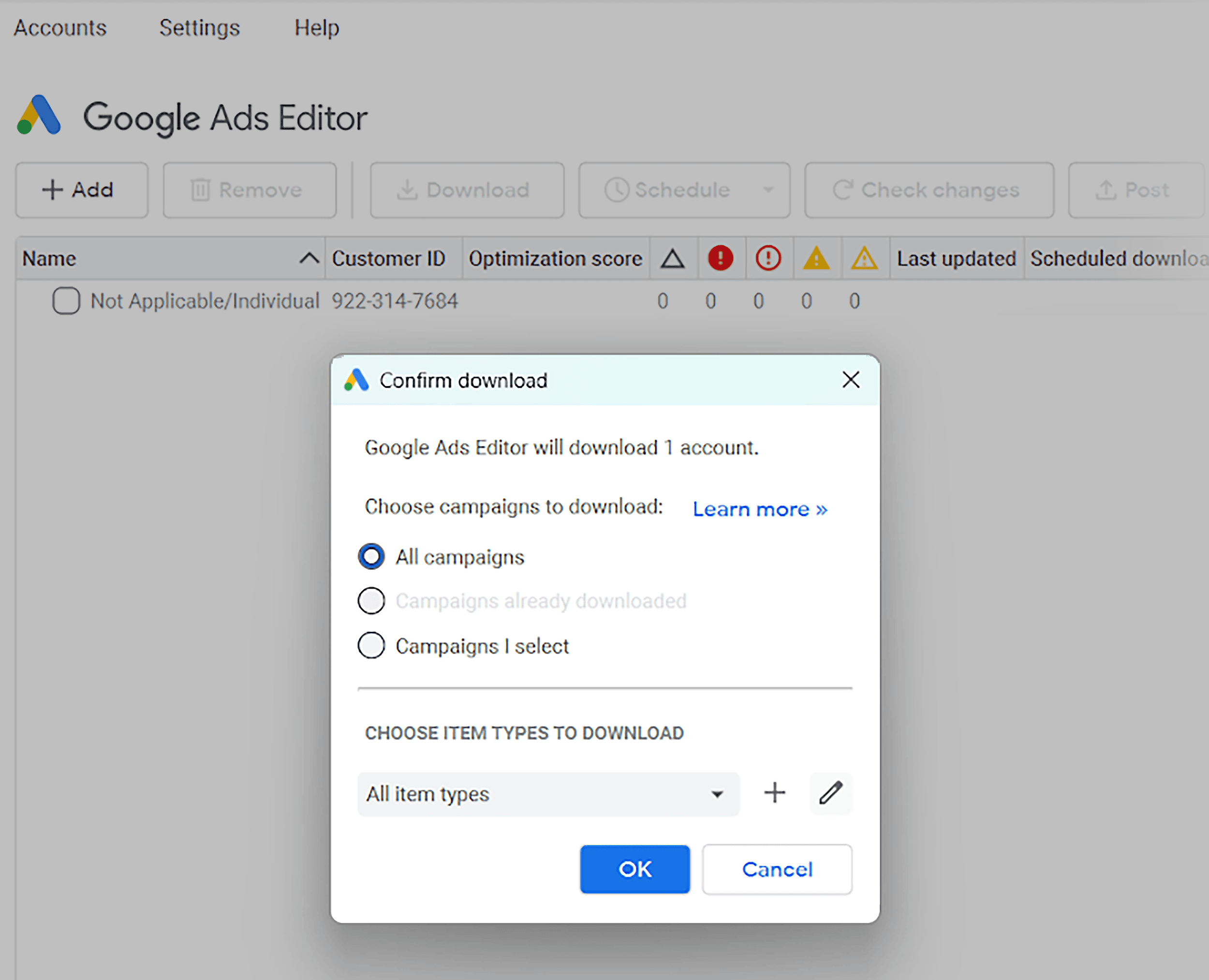Select the Campaigns I select option
Screen dimensions: 1209x980
pyautogui.click(x=371, y=645)
